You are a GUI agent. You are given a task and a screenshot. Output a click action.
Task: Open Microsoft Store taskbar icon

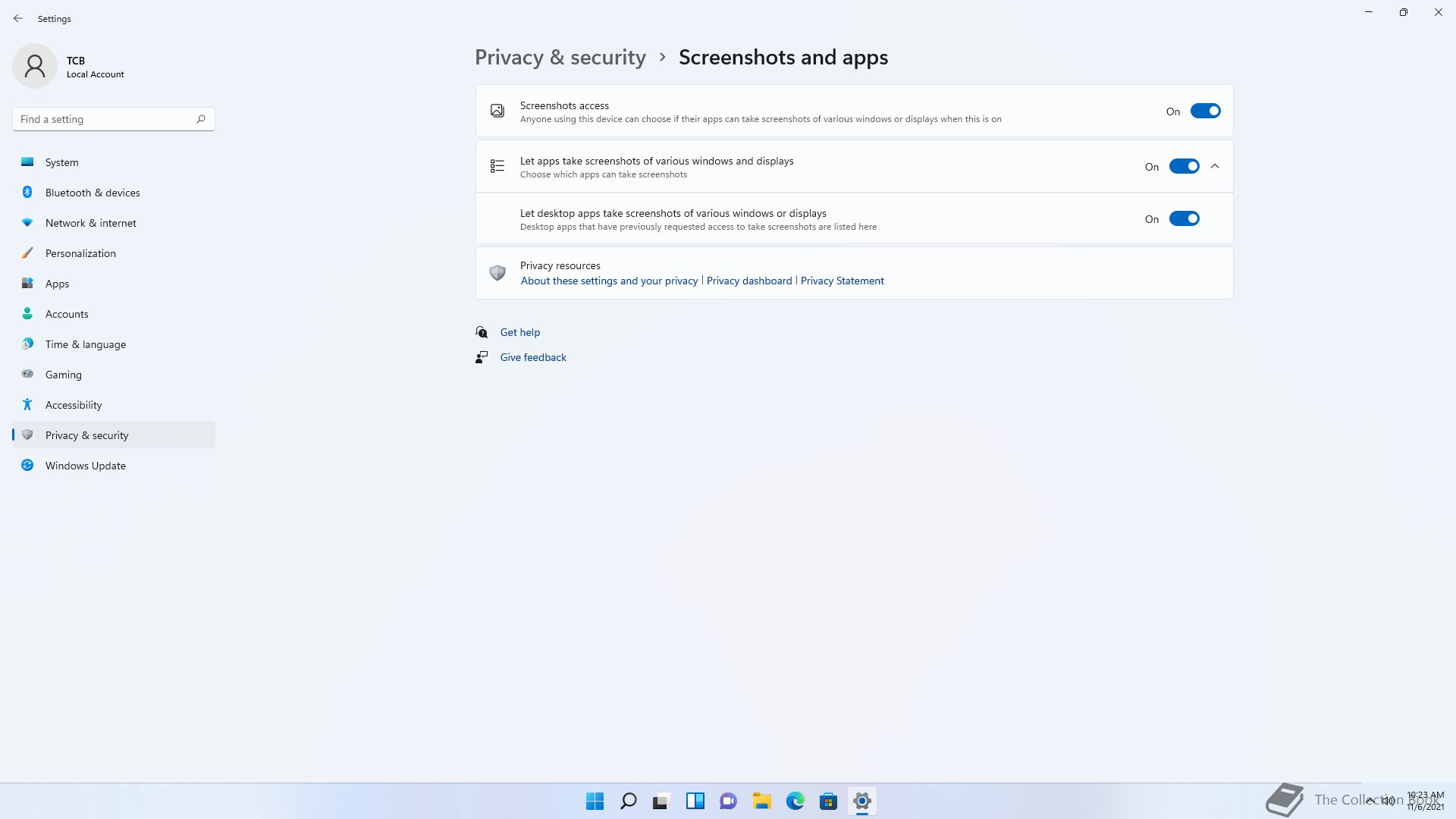[x=828, y=801]
